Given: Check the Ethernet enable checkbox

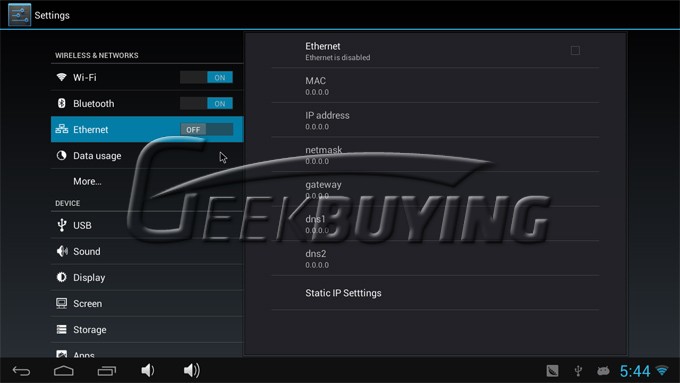Looking at the screenshot, I should pos(575,51).
